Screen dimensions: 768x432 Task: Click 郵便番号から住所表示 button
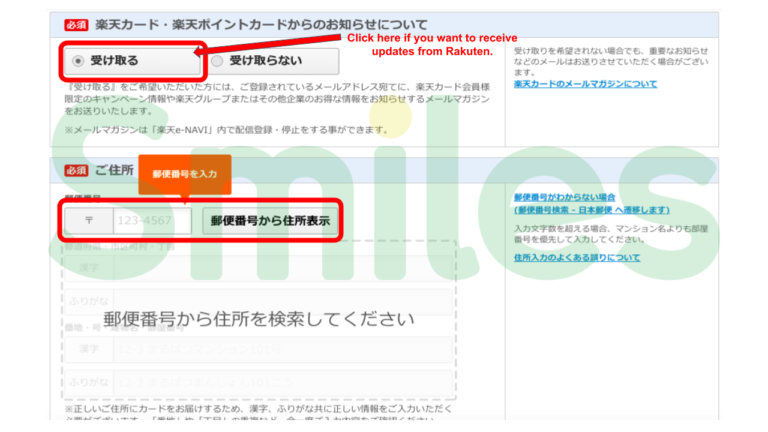(x=270, y=220)
